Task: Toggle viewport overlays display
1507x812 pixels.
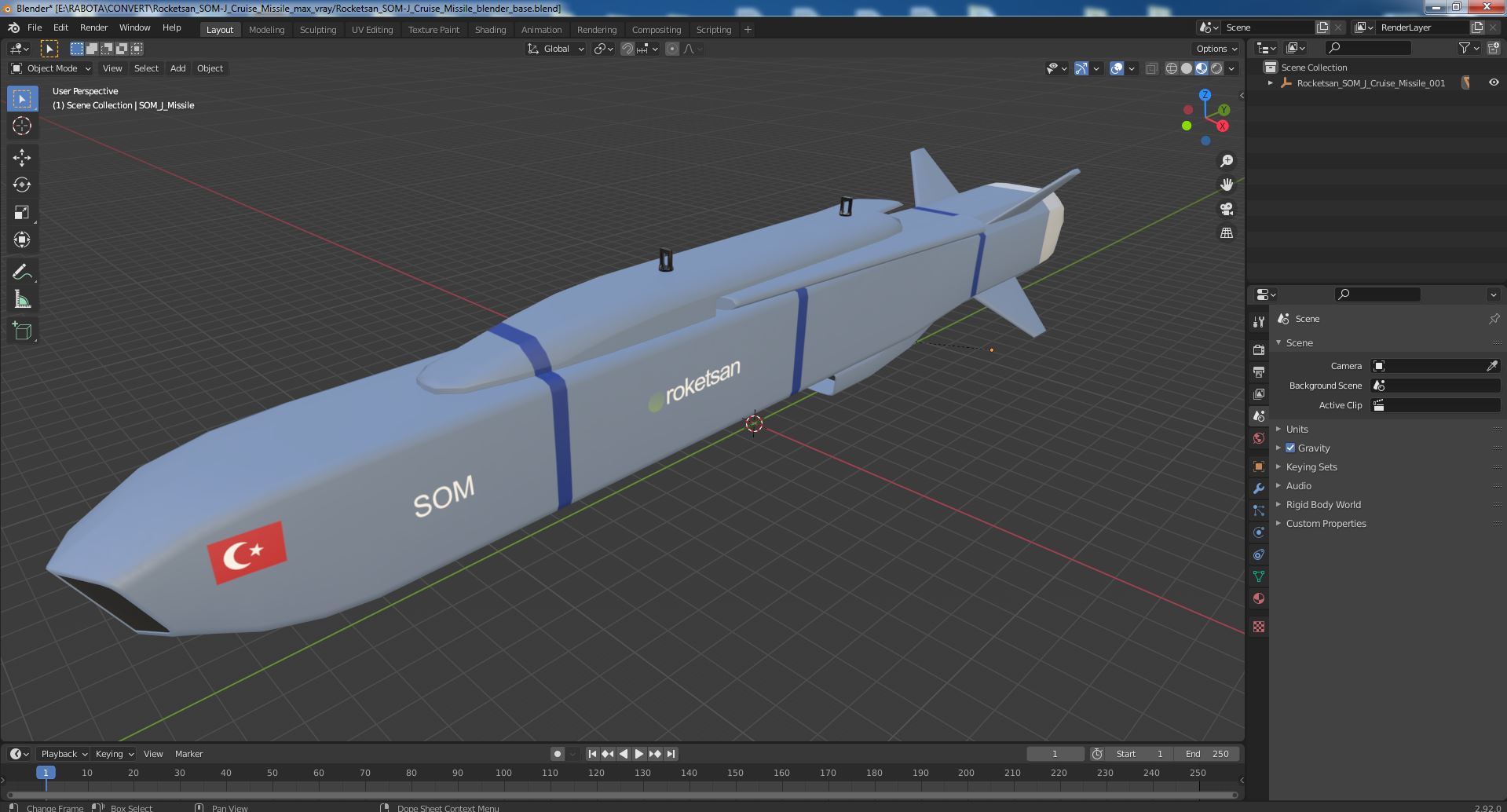Action: [x=1117, y=68]
